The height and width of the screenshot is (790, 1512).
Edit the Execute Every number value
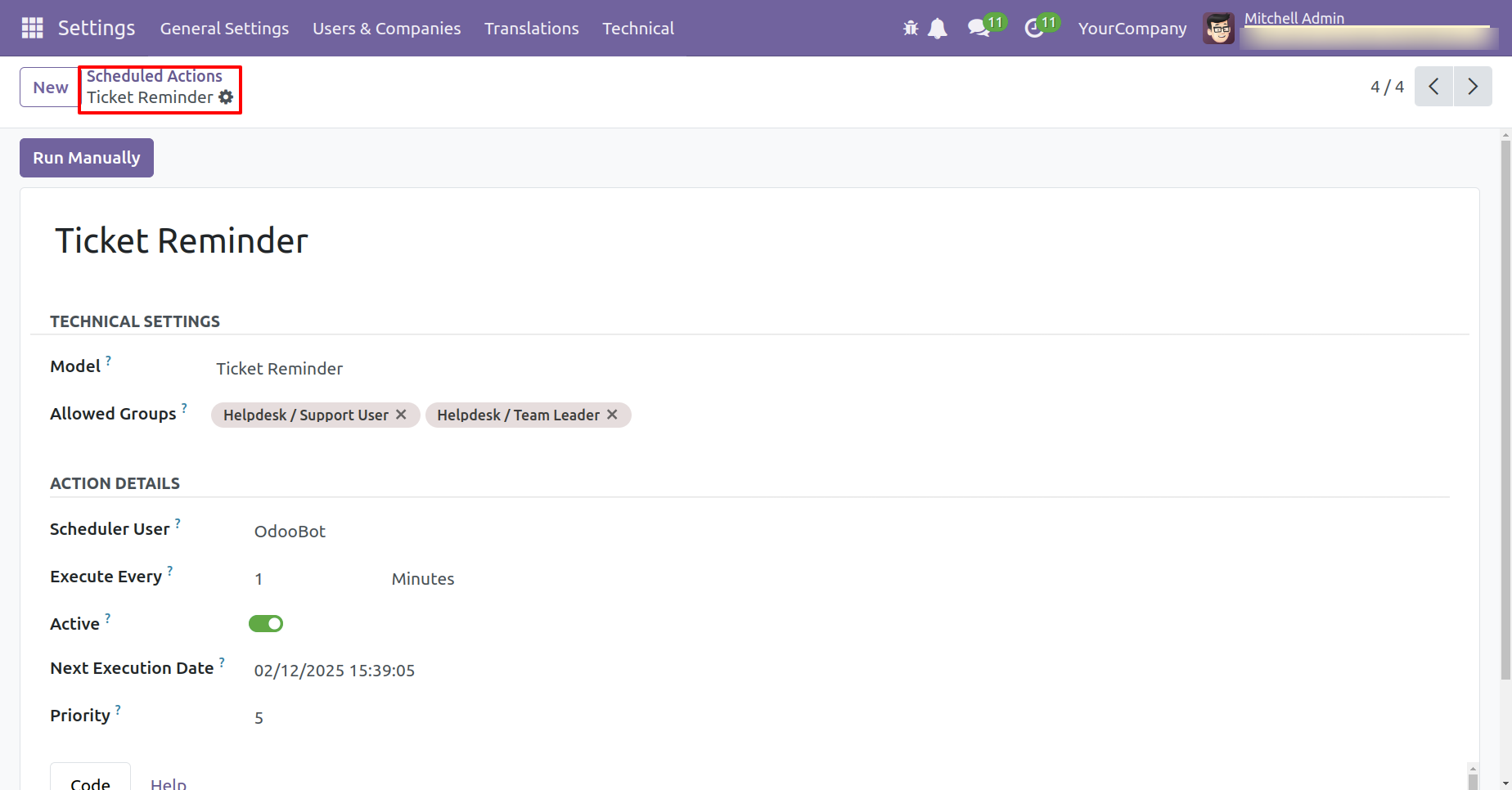pyautogui.click(x=259, y=579)
